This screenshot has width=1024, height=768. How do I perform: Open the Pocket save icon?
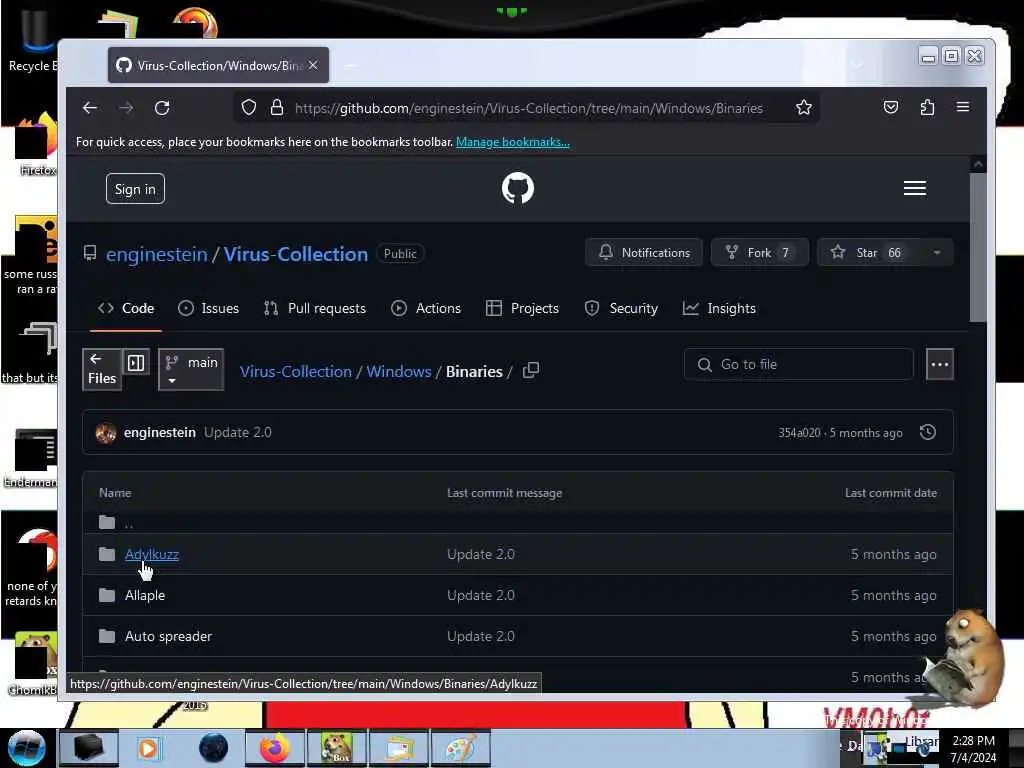pyautogui.click(x=891, y=107)
